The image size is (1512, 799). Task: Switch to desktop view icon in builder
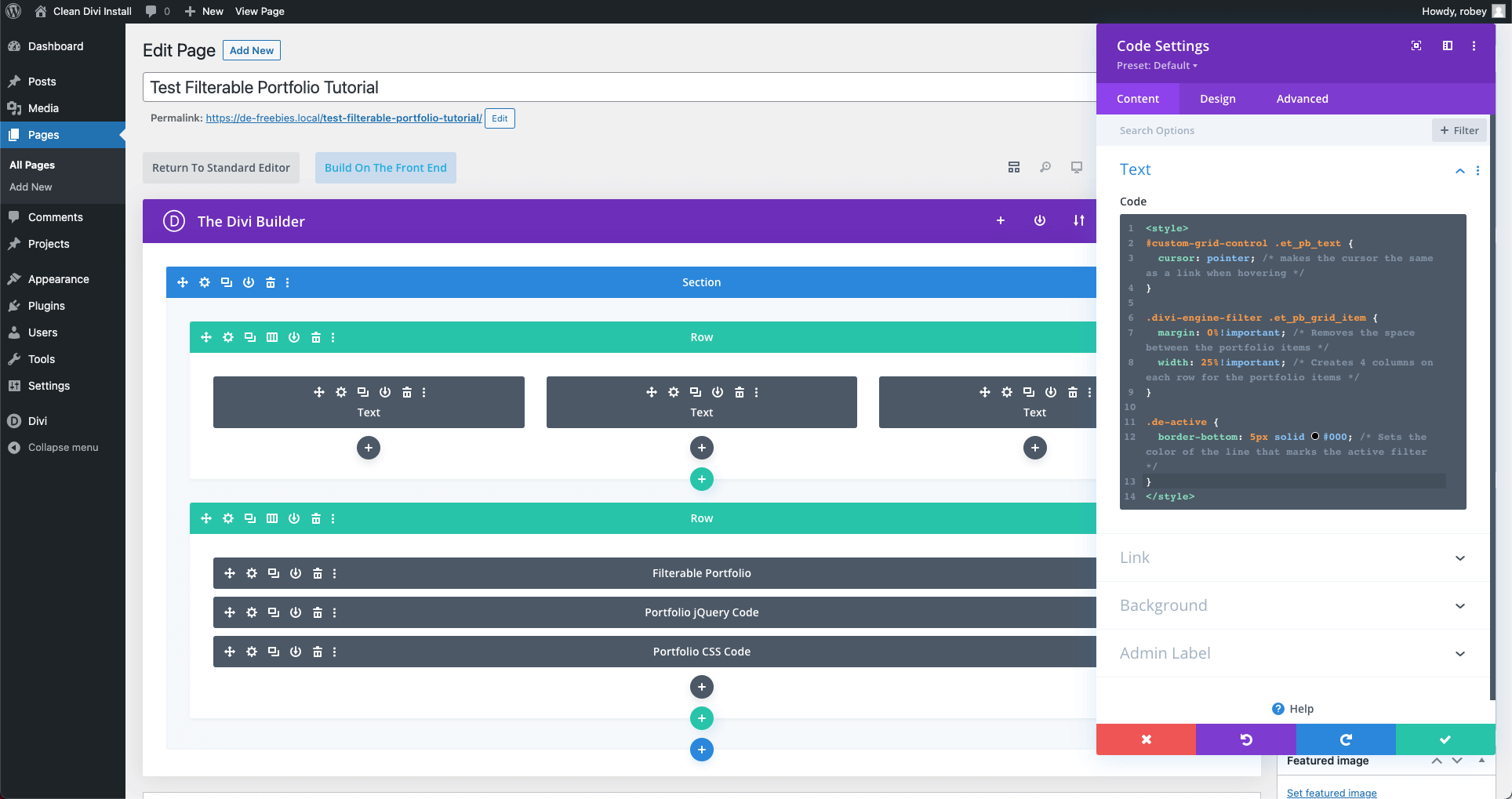point(1077,167)
